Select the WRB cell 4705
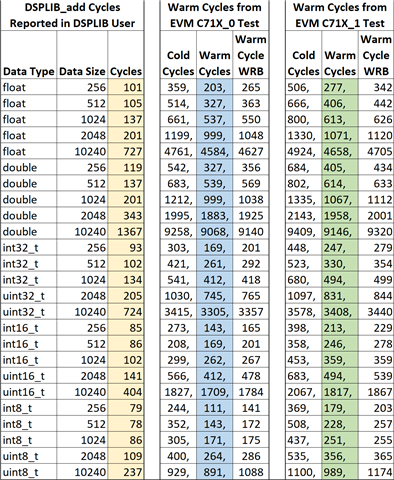 [x=376, y=151]
